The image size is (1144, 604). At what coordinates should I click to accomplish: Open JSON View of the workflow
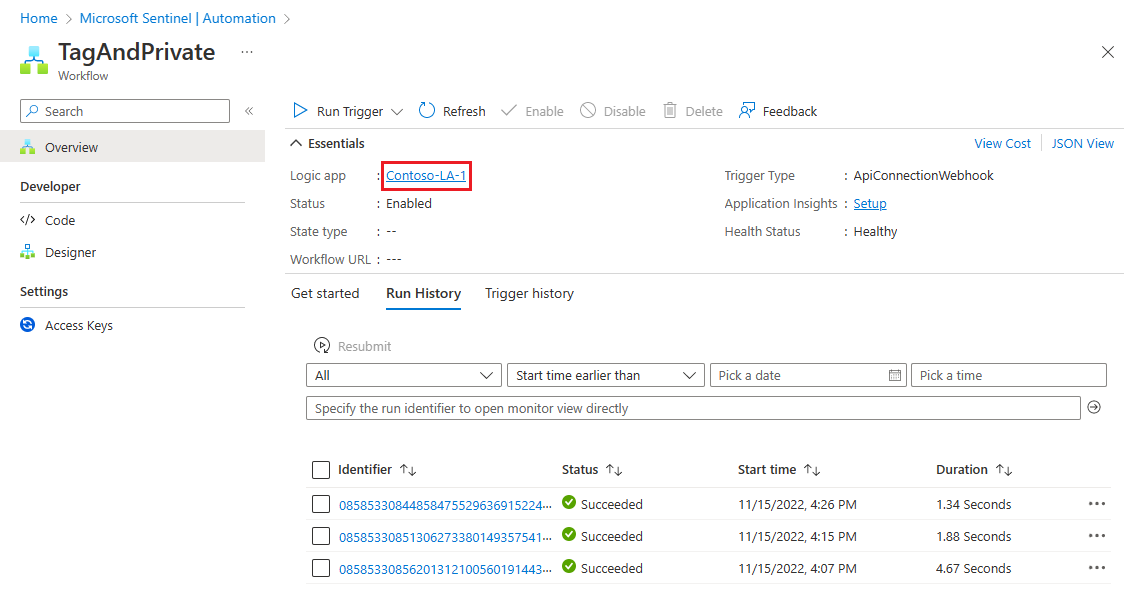point(1082,144)
